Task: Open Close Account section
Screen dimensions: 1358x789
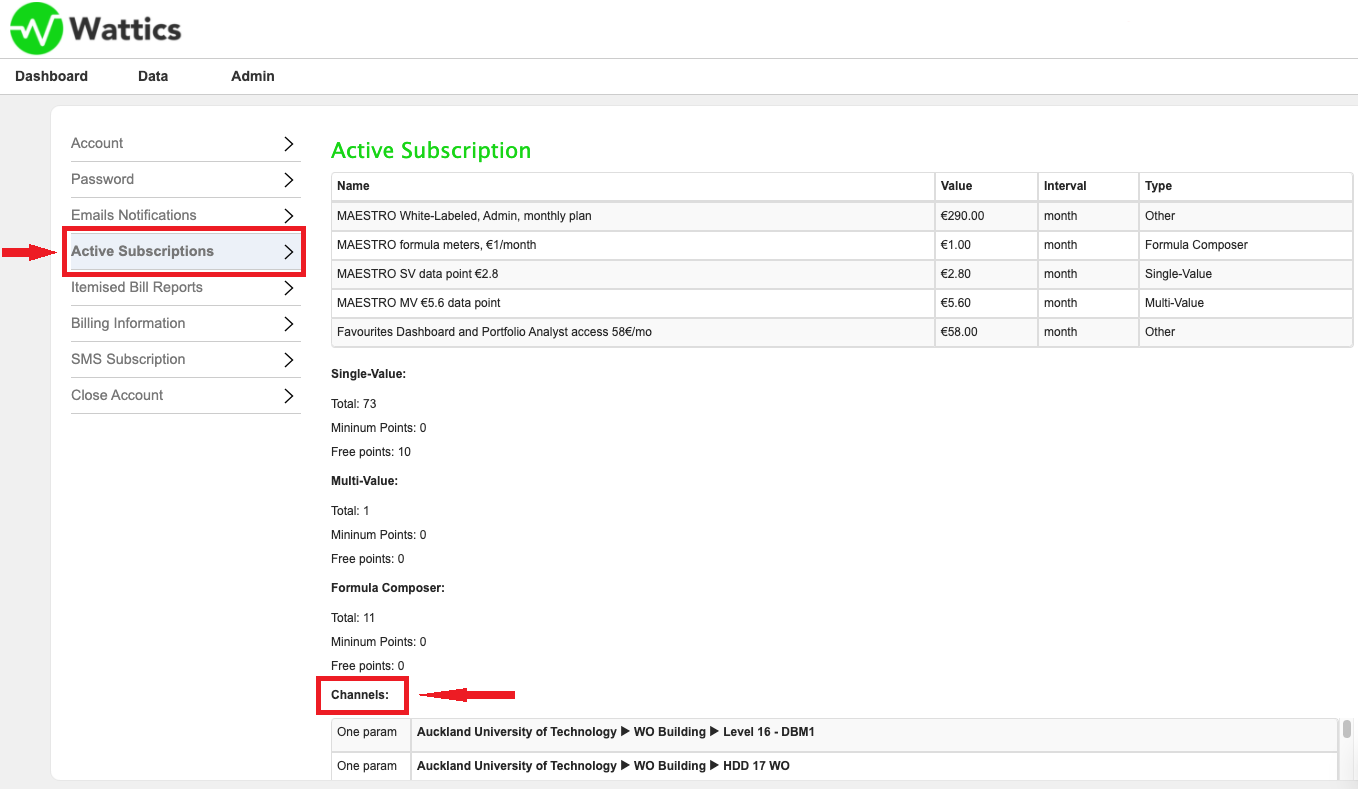Action: click(x=185, y=395)
